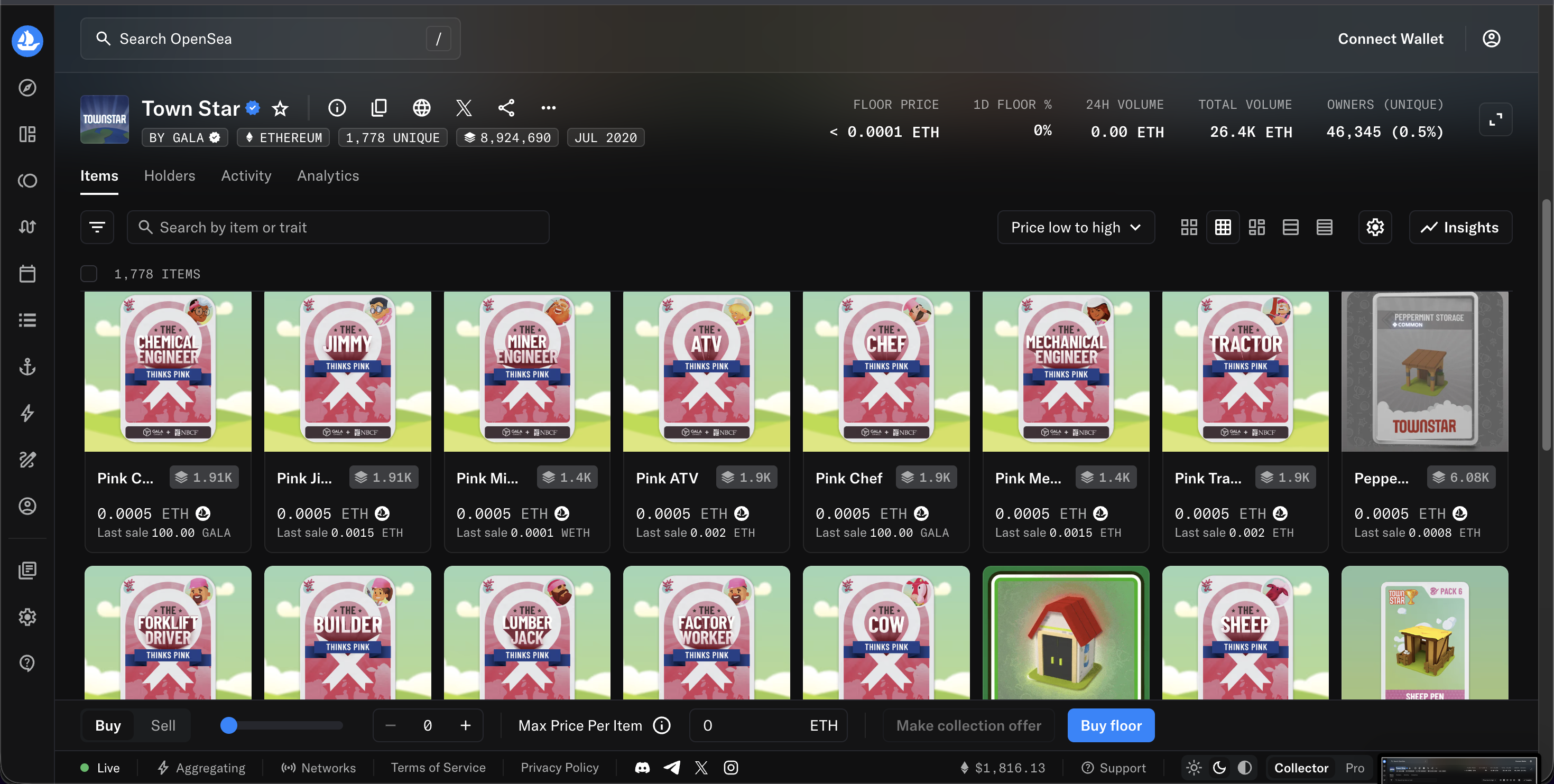Image resolution: width=1554 pixels, height=784 pixels.
Task: Open the compass Discover sidebar icon
Action: pos(27,88)
